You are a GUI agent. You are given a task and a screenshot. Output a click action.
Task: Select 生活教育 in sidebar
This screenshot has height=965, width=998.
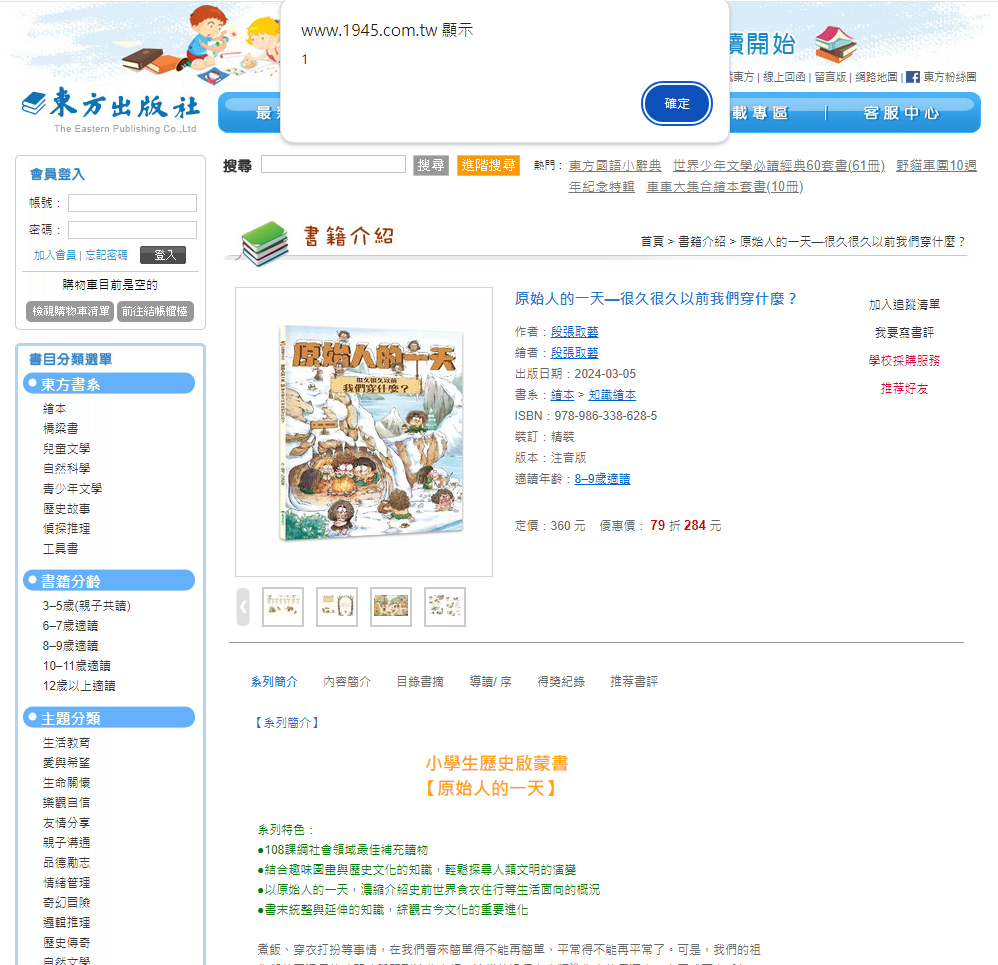[x=66, y=743]
